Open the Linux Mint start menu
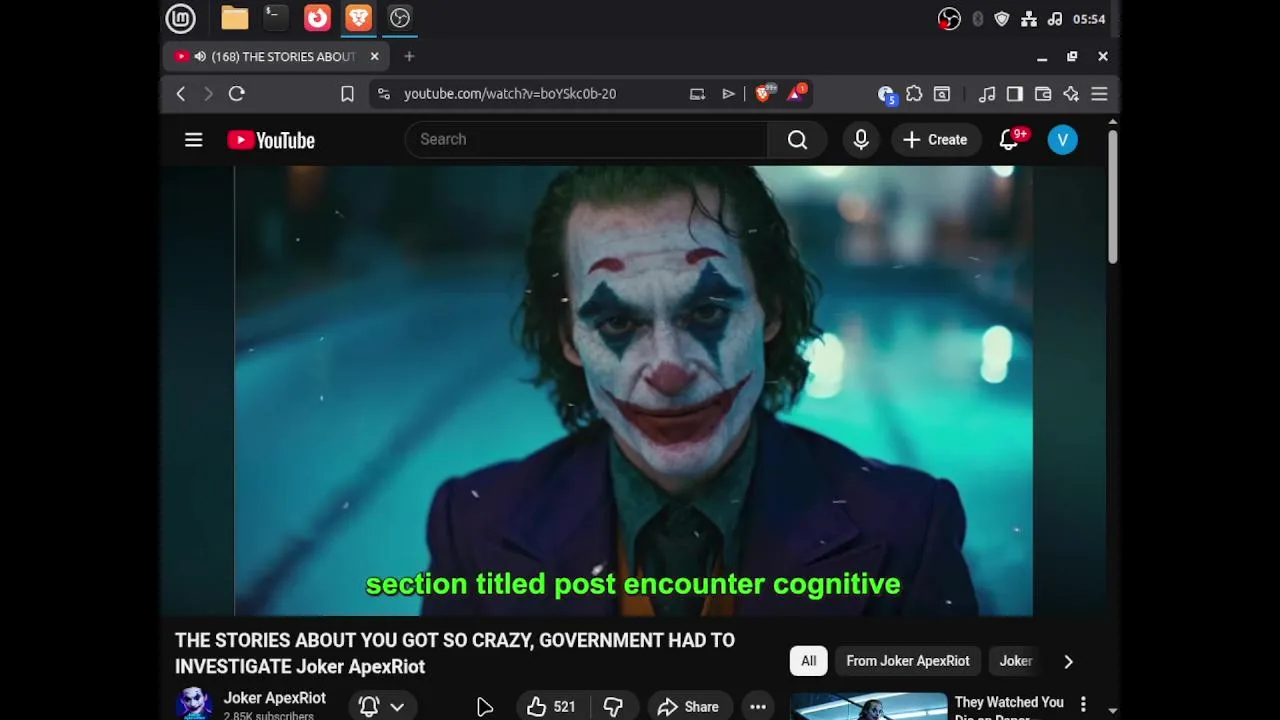The image size is (1280, 720). click(180, 18)
